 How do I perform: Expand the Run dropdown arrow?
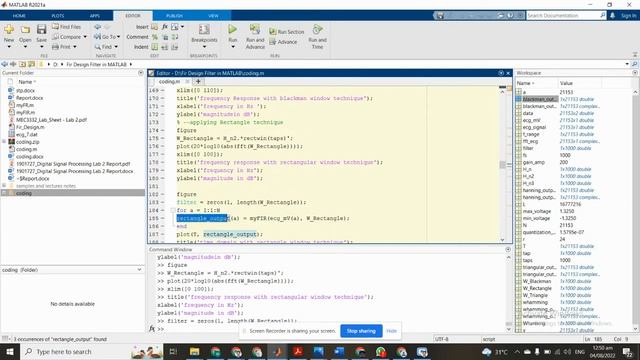[x=233, y=47]
